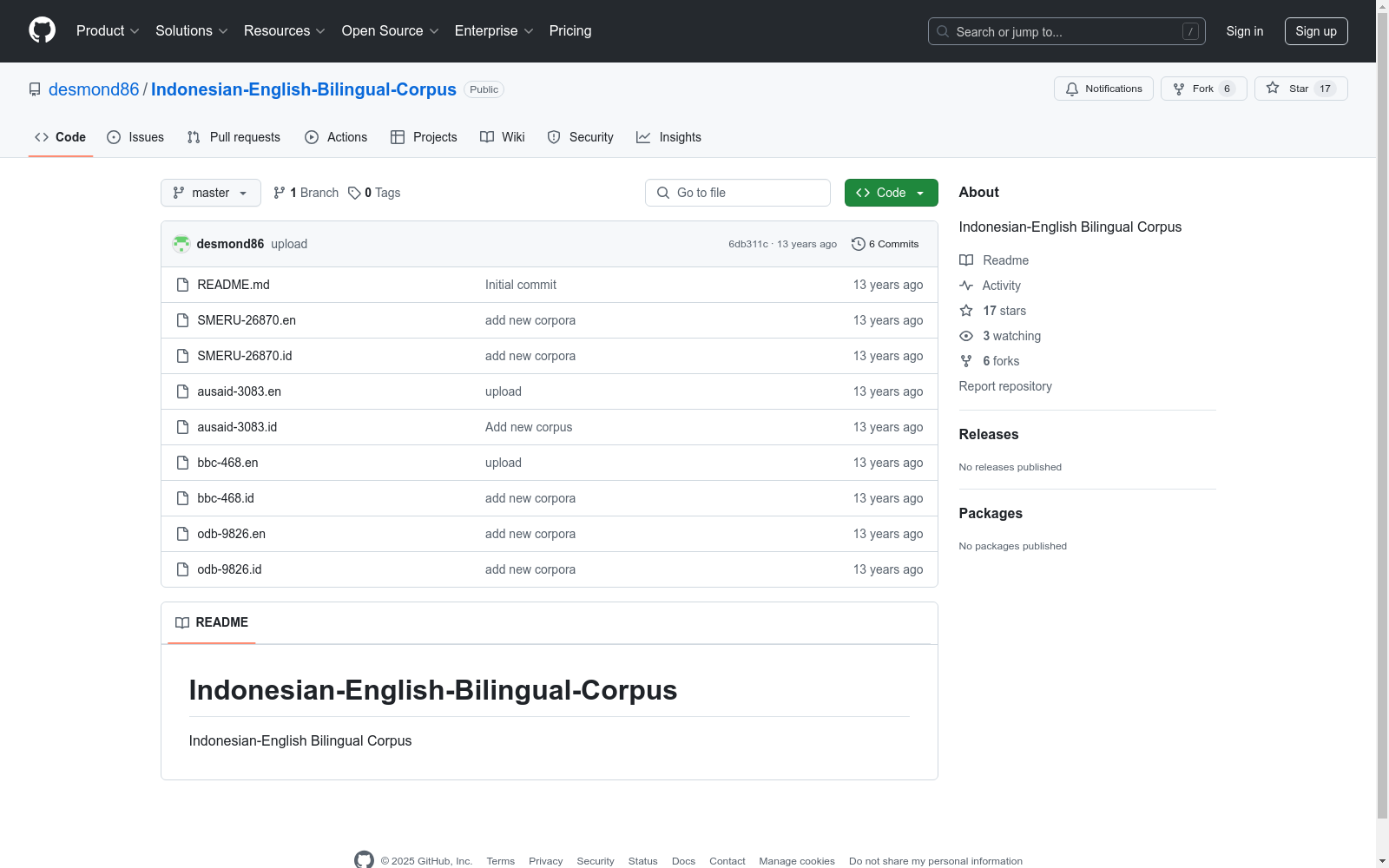The height and width of the screenshot is (868, 1389).
Task: Click the pulse icon next to Activity
Action: (966, 286)
